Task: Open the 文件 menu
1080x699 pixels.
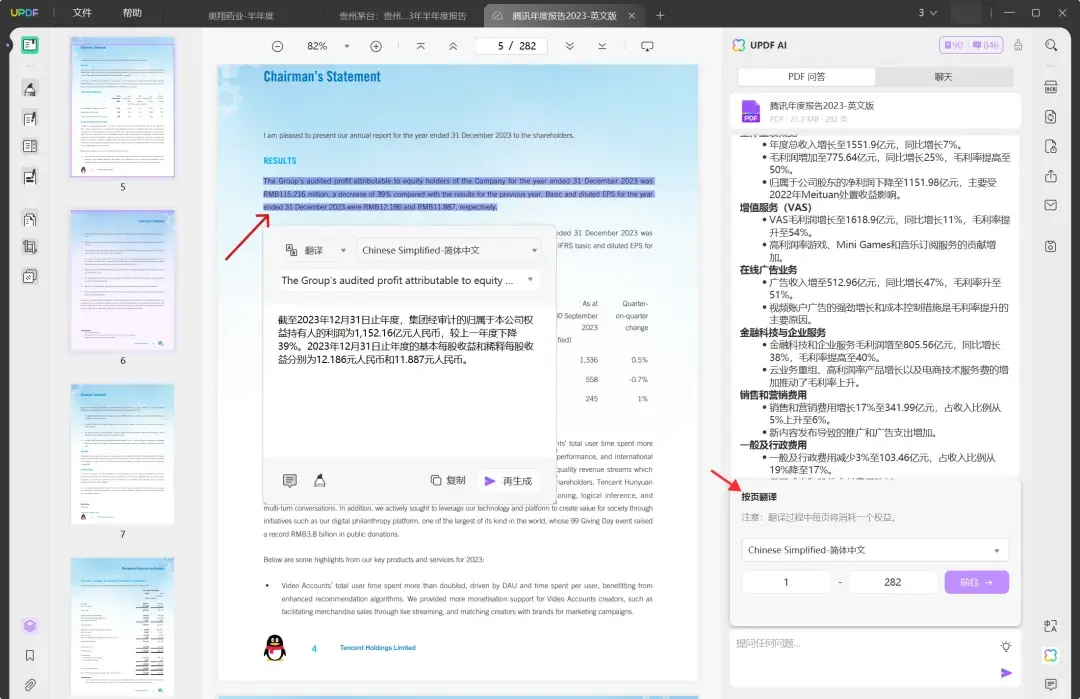Action: [82, 13]
